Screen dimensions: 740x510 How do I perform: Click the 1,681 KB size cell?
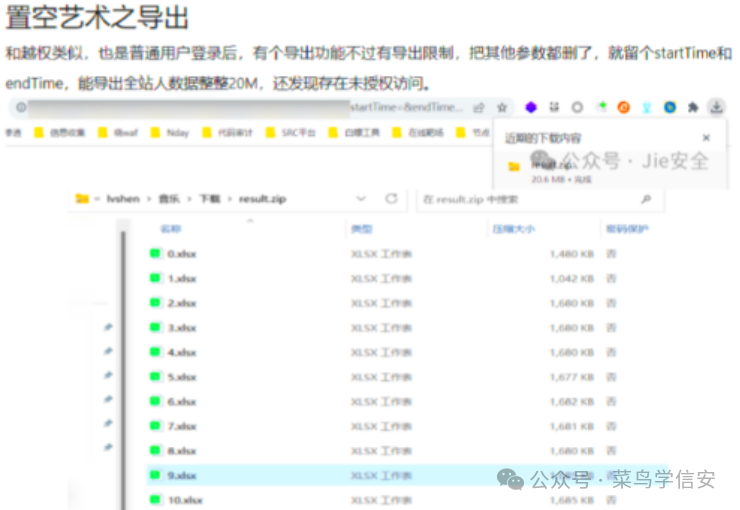coord(572,426)
